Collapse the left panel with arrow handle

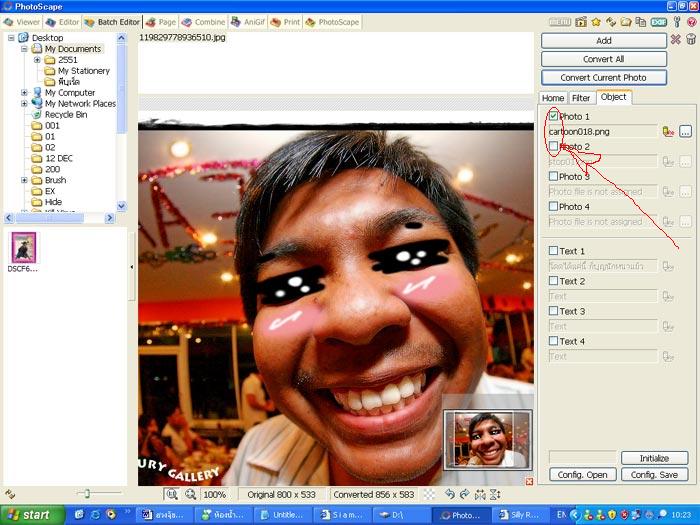tap(132, 267)
